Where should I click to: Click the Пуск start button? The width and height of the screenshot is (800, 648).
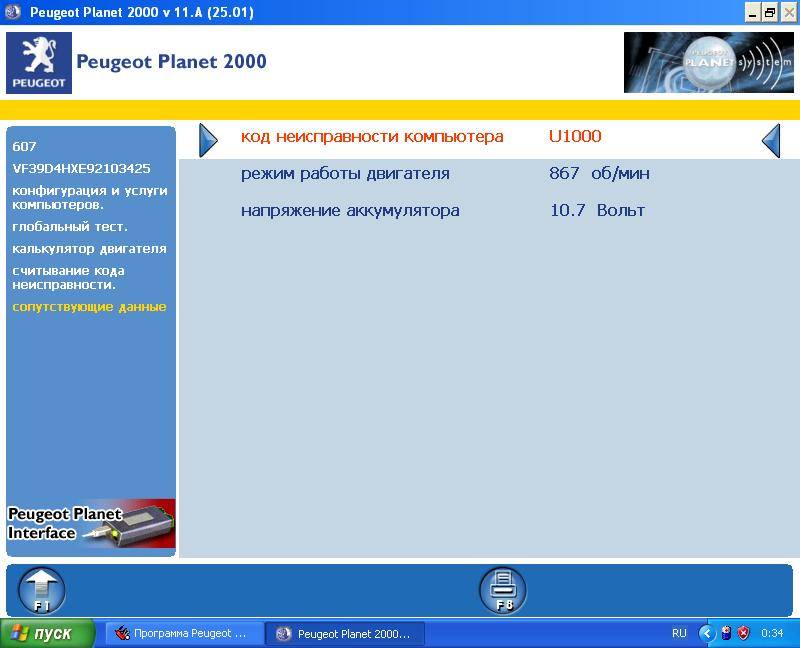(x=42, y=633)
